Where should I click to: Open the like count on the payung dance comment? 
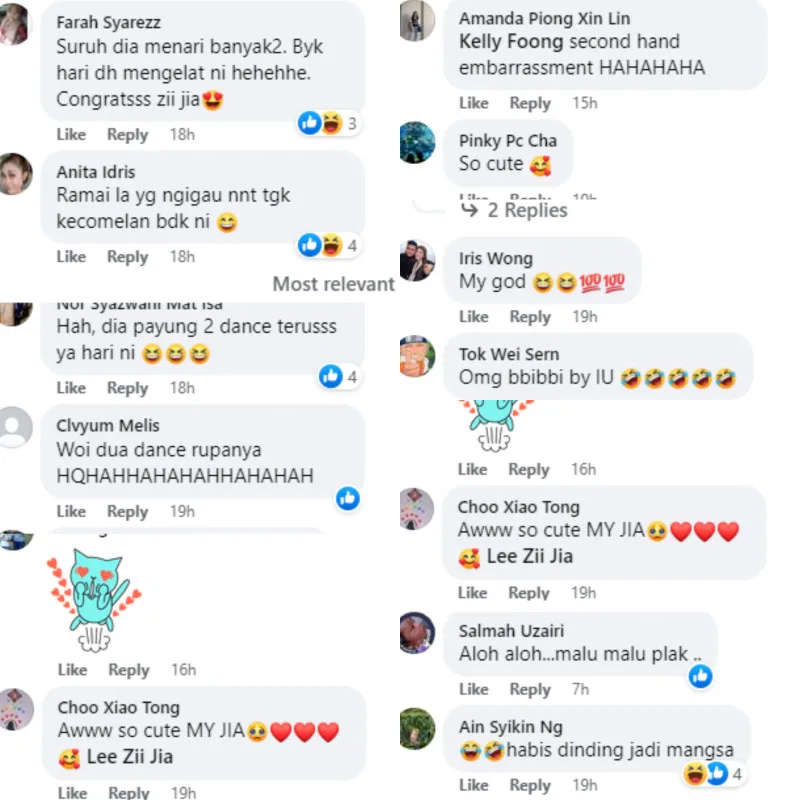tap(340, 377)
